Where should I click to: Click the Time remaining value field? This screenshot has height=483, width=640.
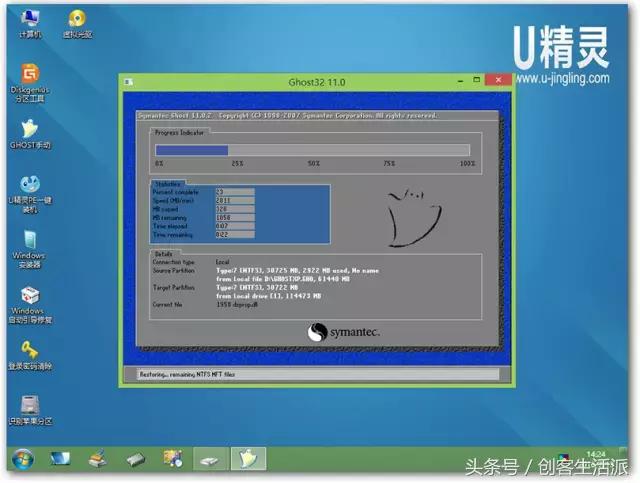pos(235,234)
